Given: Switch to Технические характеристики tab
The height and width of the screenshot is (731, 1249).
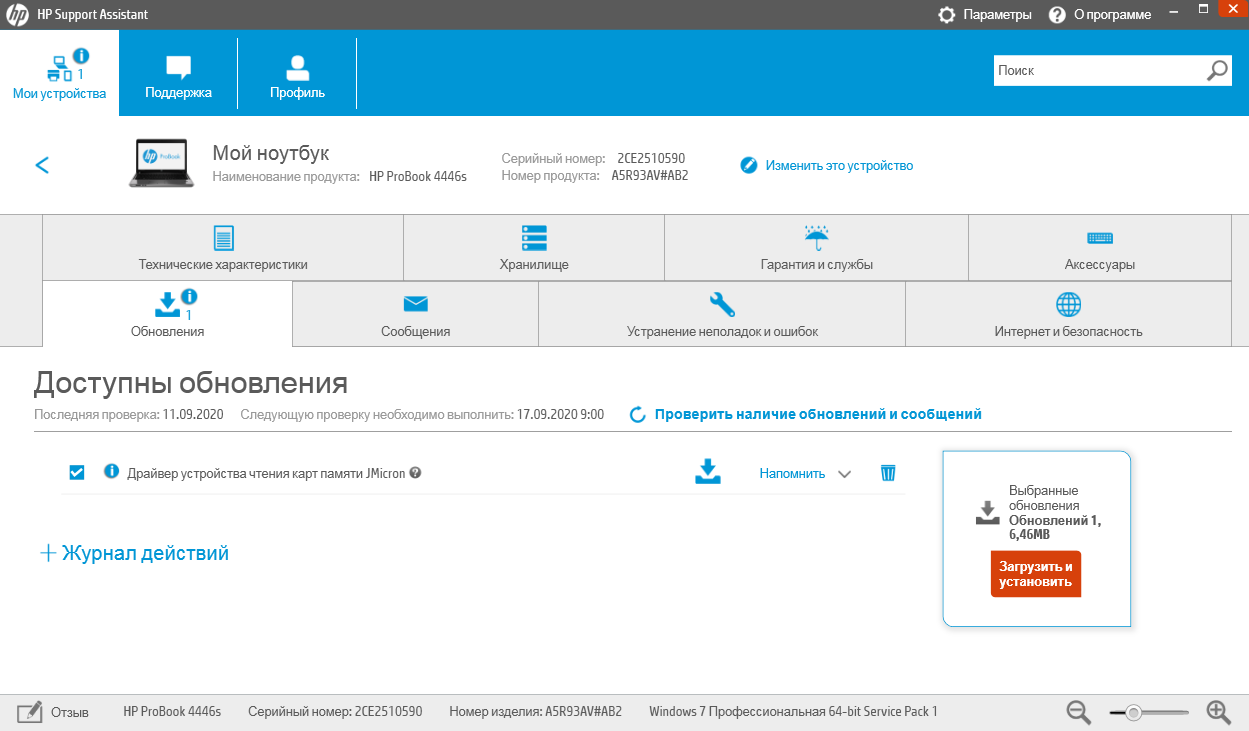Looking at the screenshot, I should pyautogui.click(x=223, y=248).
